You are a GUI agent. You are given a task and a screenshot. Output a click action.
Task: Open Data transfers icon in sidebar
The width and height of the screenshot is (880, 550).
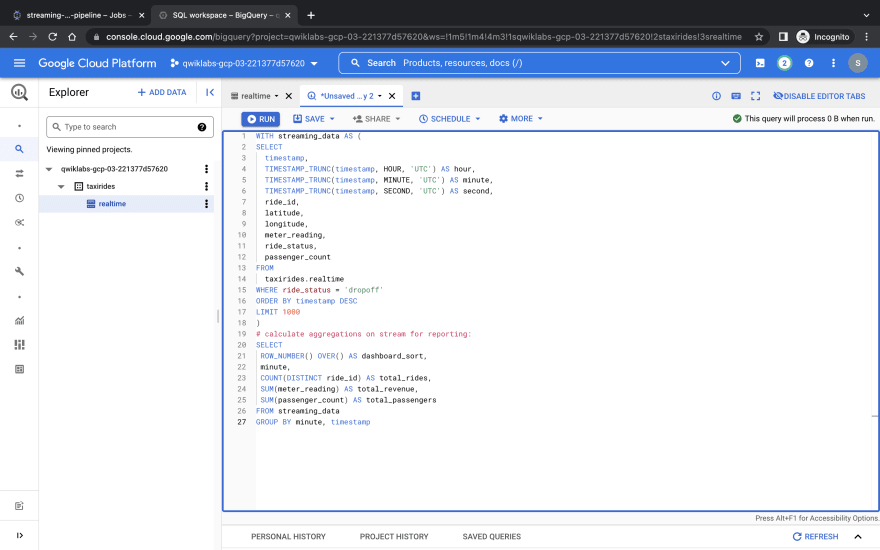(20, 173)
